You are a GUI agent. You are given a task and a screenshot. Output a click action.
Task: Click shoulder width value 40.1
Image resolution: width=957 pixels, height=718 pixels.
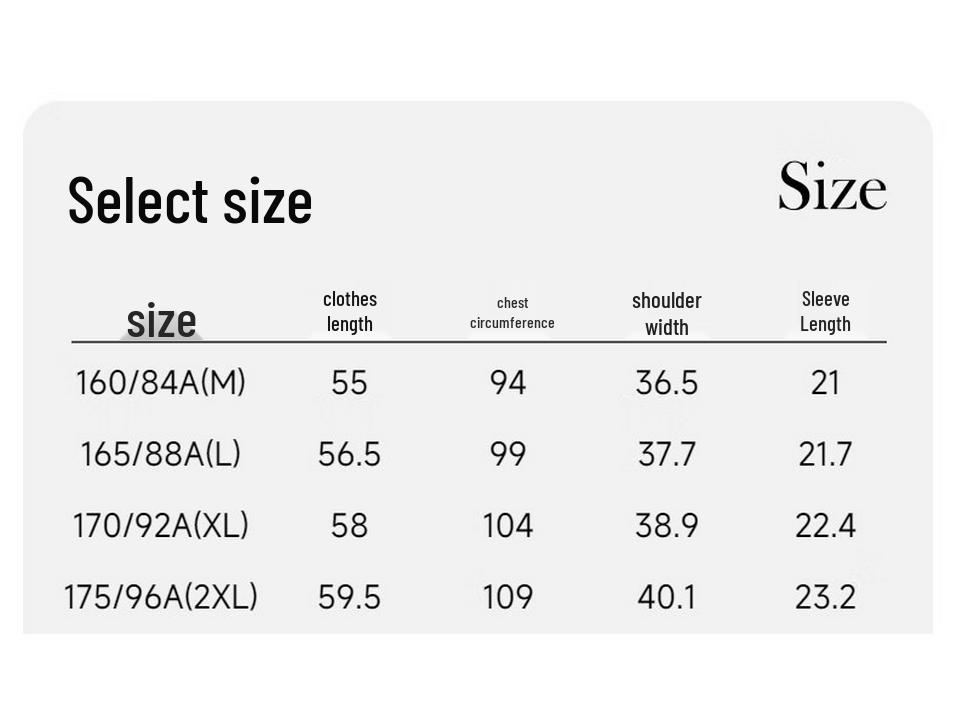666,597
